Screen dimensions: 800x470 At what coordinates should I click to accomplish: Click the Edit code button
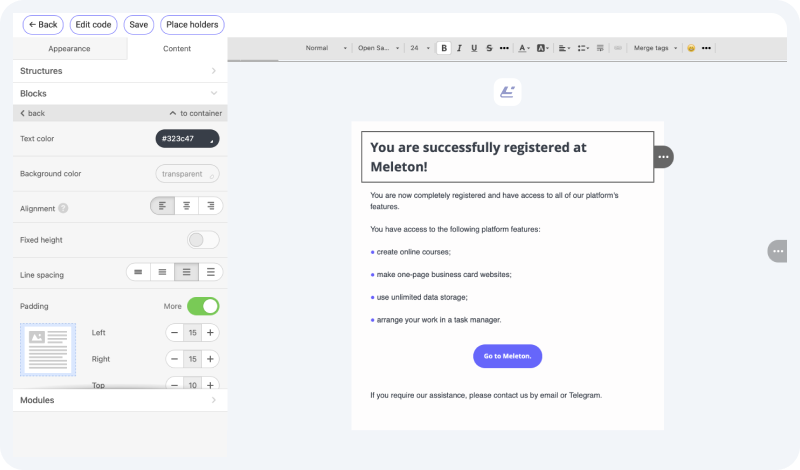(93, 24)
